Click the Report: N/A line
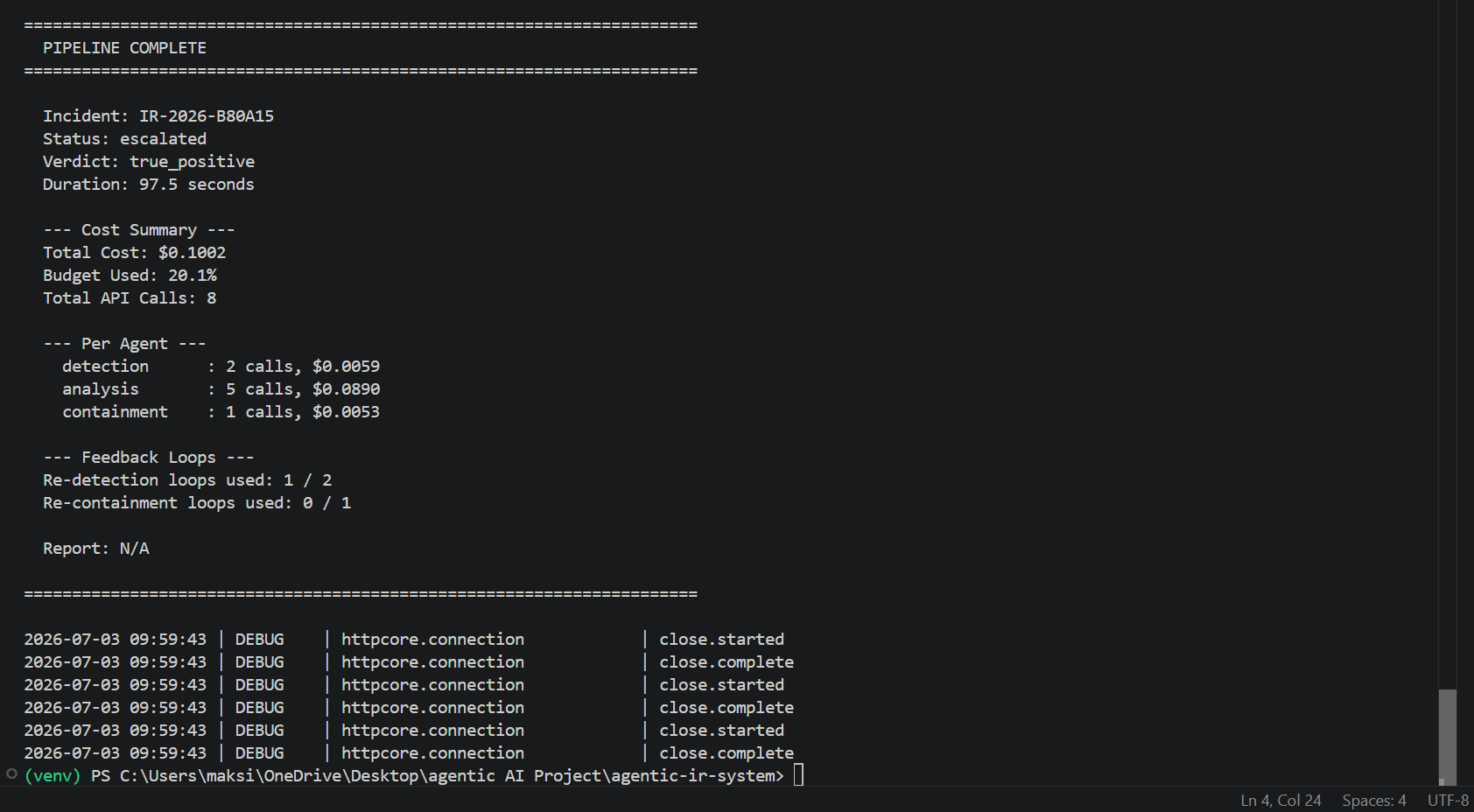 tap(96, 549)
